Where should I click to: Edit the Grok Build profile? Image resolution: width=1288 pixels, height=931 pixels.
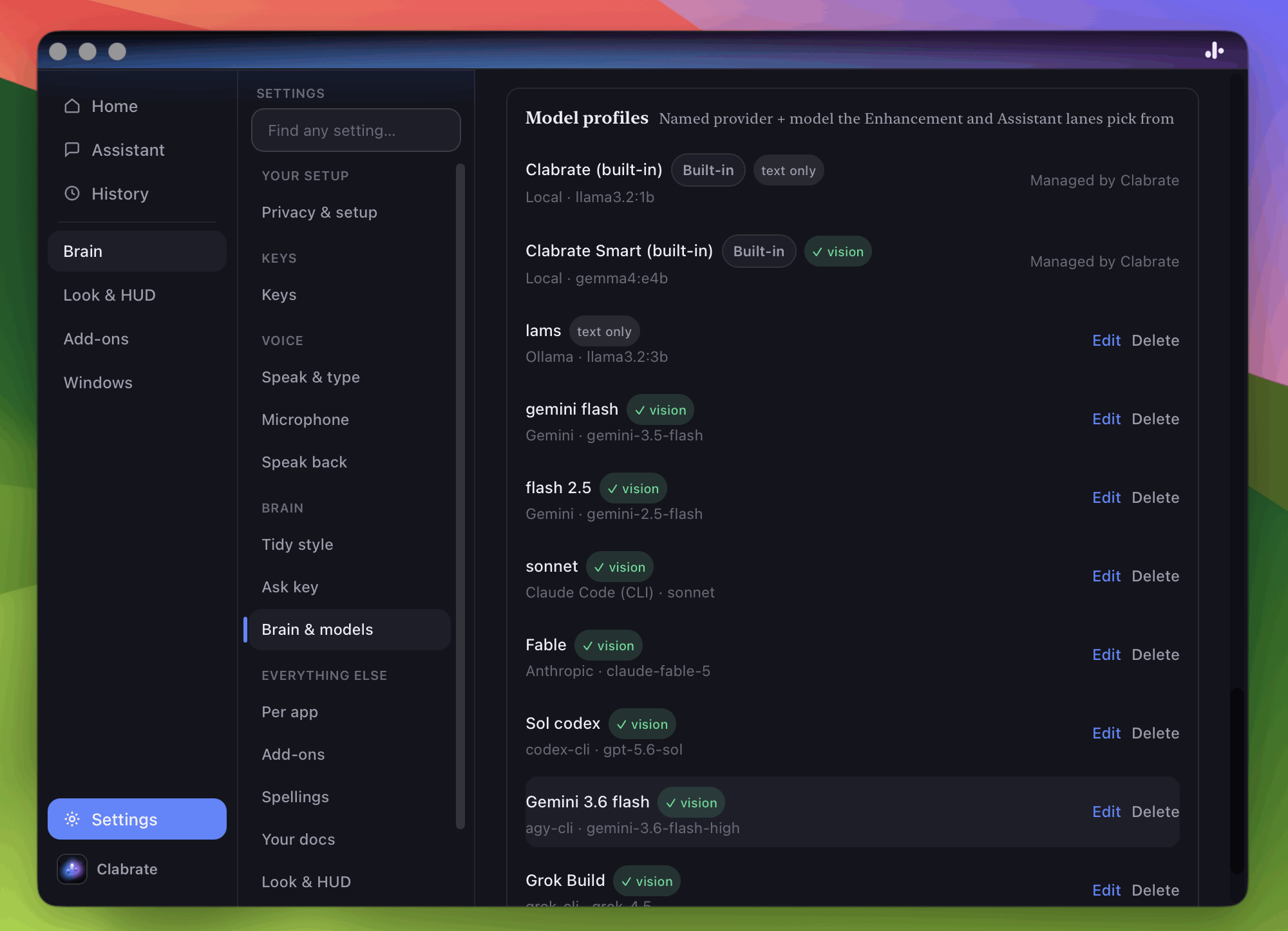(x=1106, y=890)
